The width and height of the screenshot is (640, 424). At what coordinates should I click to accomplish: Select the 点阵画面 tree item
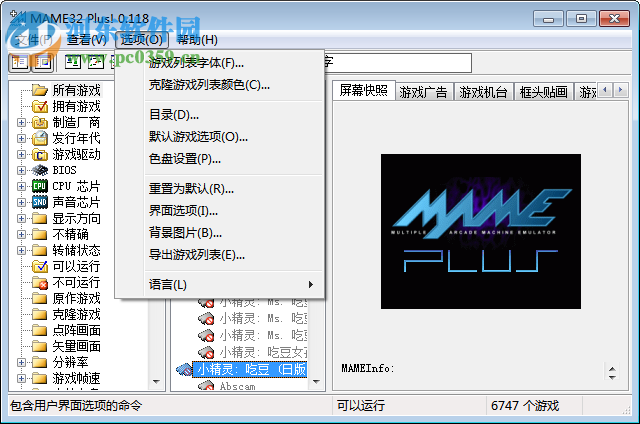[x=76, y=330]
